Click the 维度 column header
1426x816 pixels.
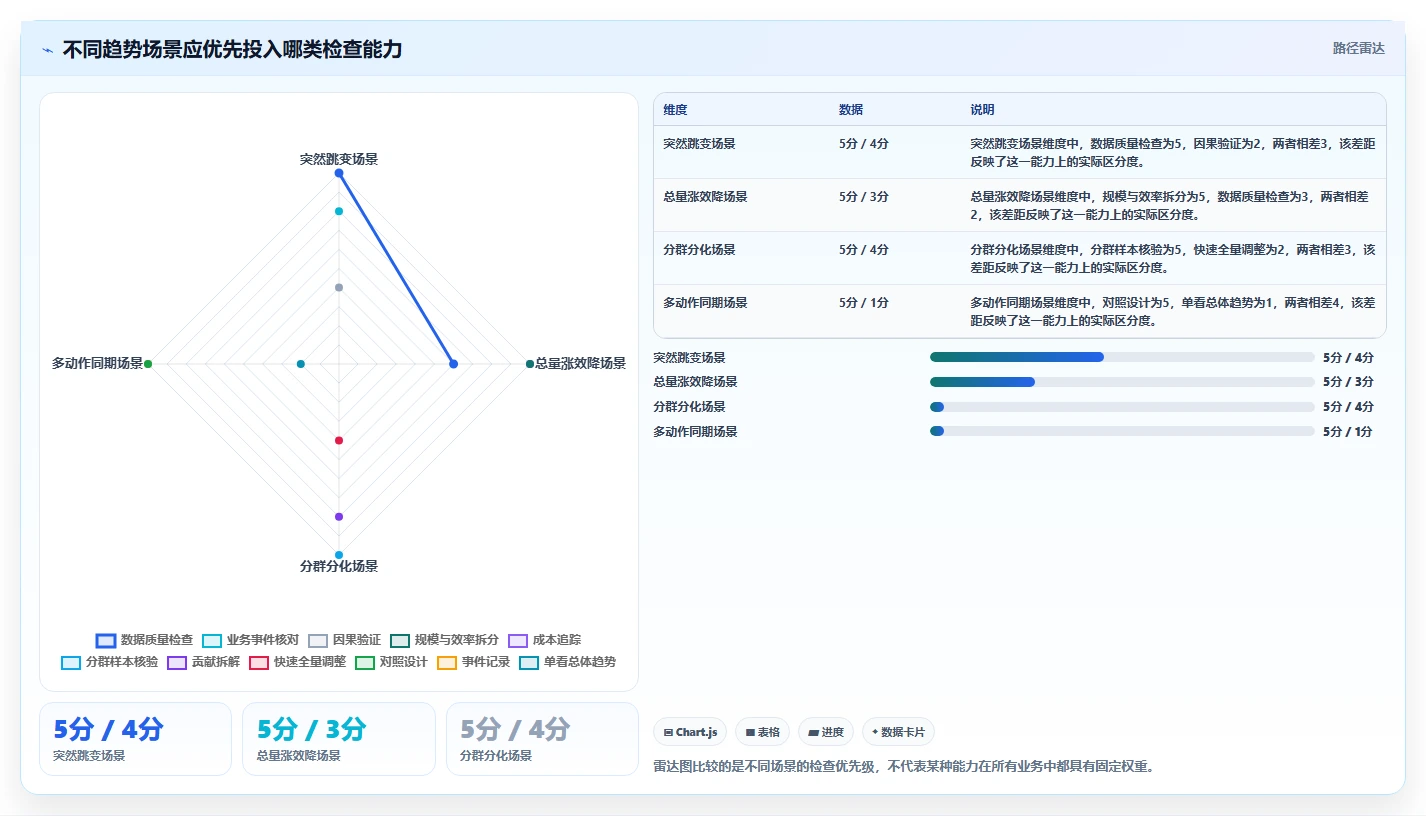(675, 110)
